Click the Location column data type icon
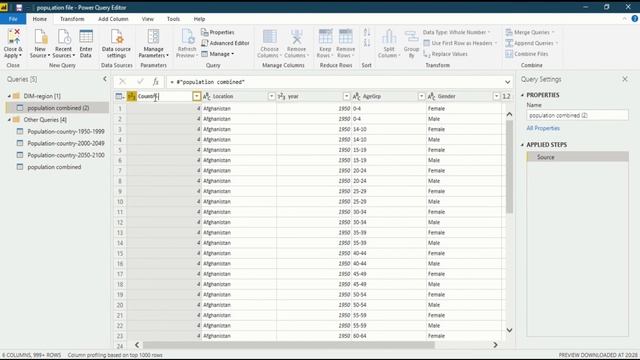Screen dimensions: 640x360 [x=207, y=96]
